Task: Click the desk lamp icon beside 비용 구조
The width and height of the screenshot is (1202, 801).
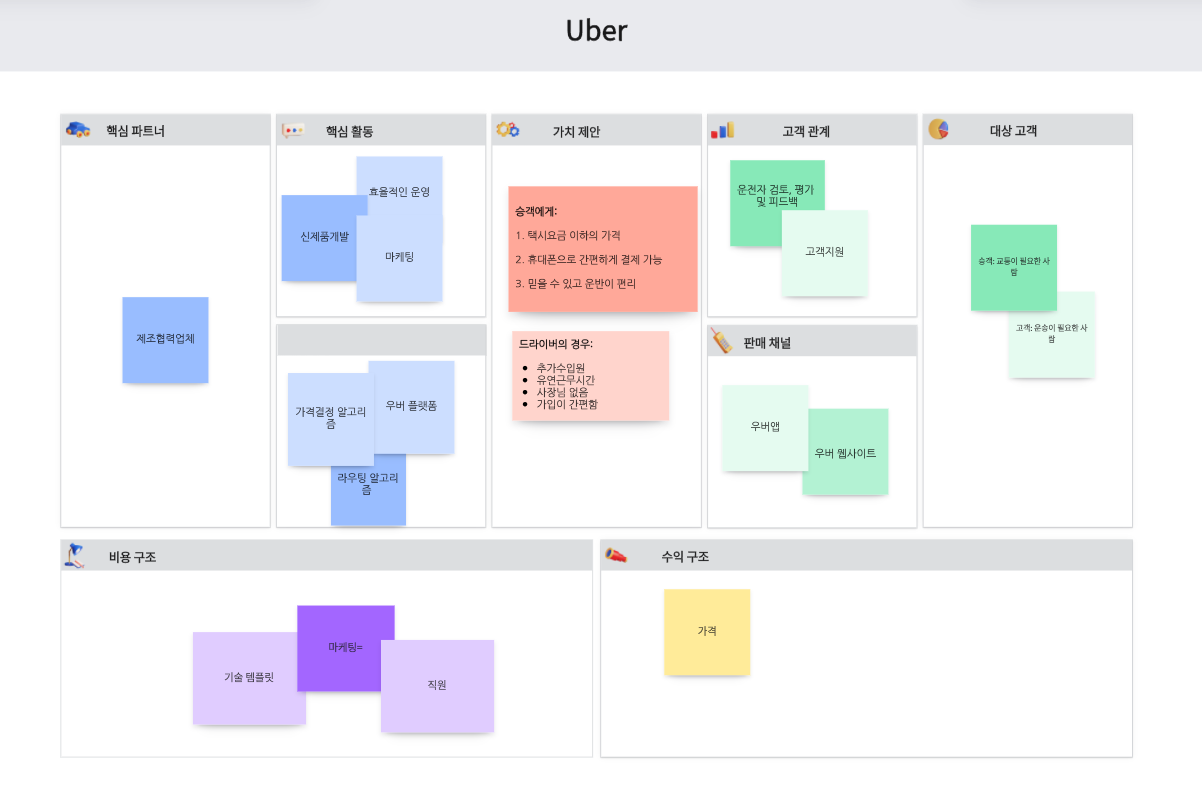Action: point(74,555)
